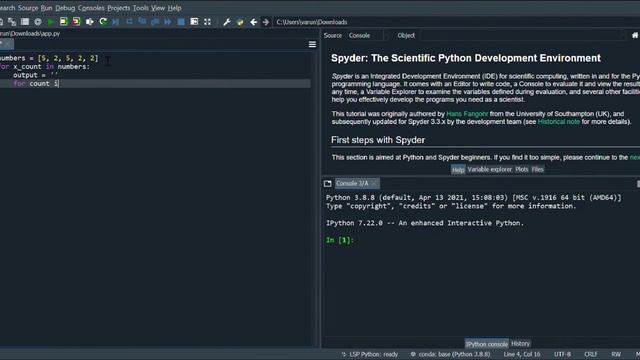
Task: Open the PYTHONPATH manager
Action: pyautogui.click(x=240, y=22)
